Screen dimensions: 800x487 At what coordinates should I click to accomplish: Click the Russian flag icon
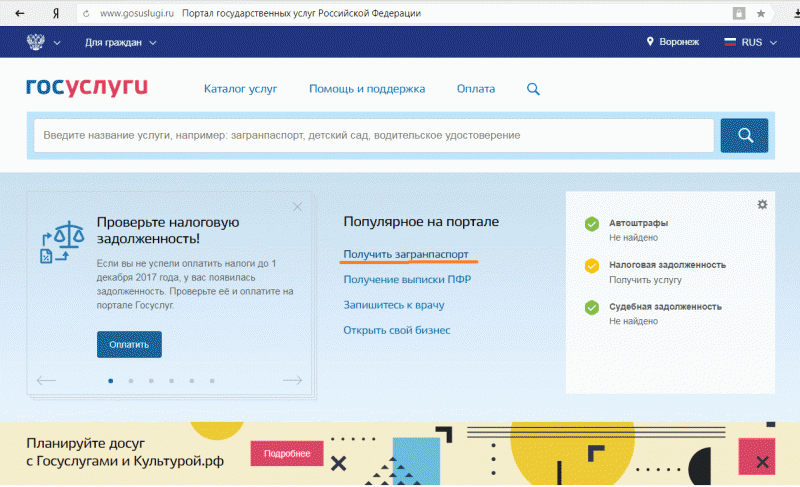click(x=730, y=42)
